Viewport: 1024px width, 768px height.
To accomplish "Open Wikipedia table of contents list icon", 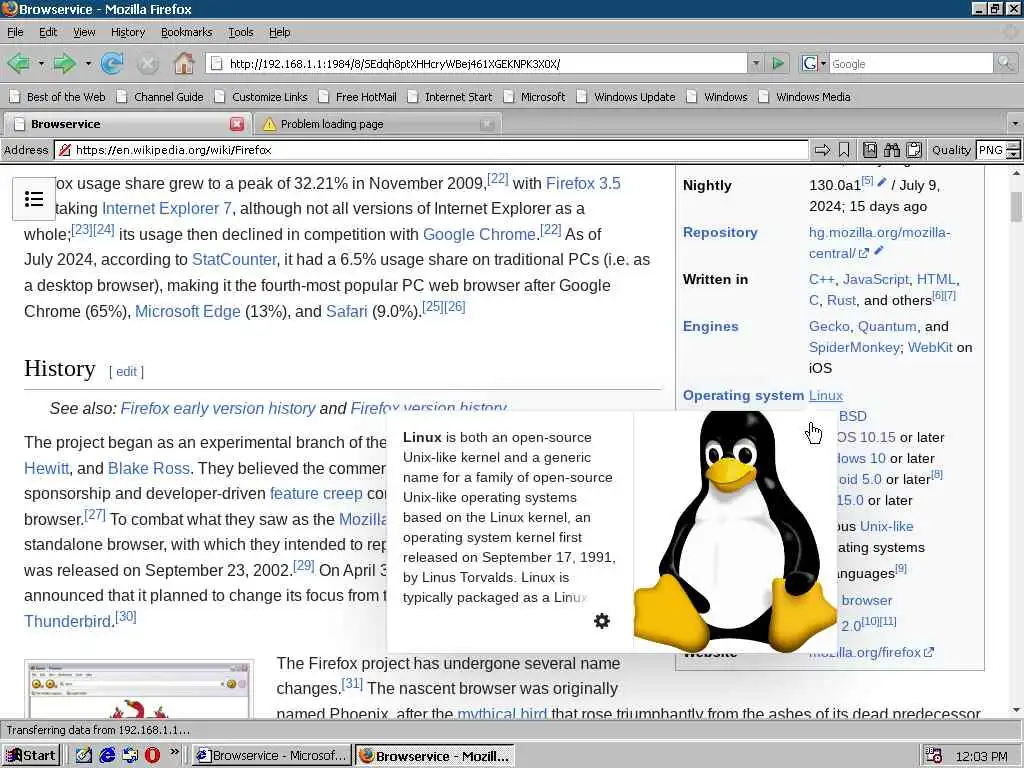I will coord(34,199).
